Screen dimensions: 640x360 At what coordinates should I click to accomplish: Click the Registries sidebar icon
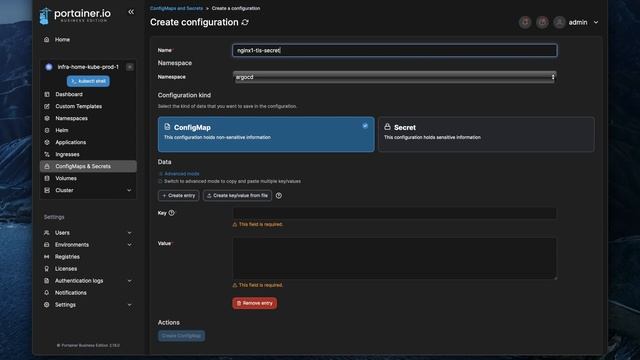(x=47, y=257)
